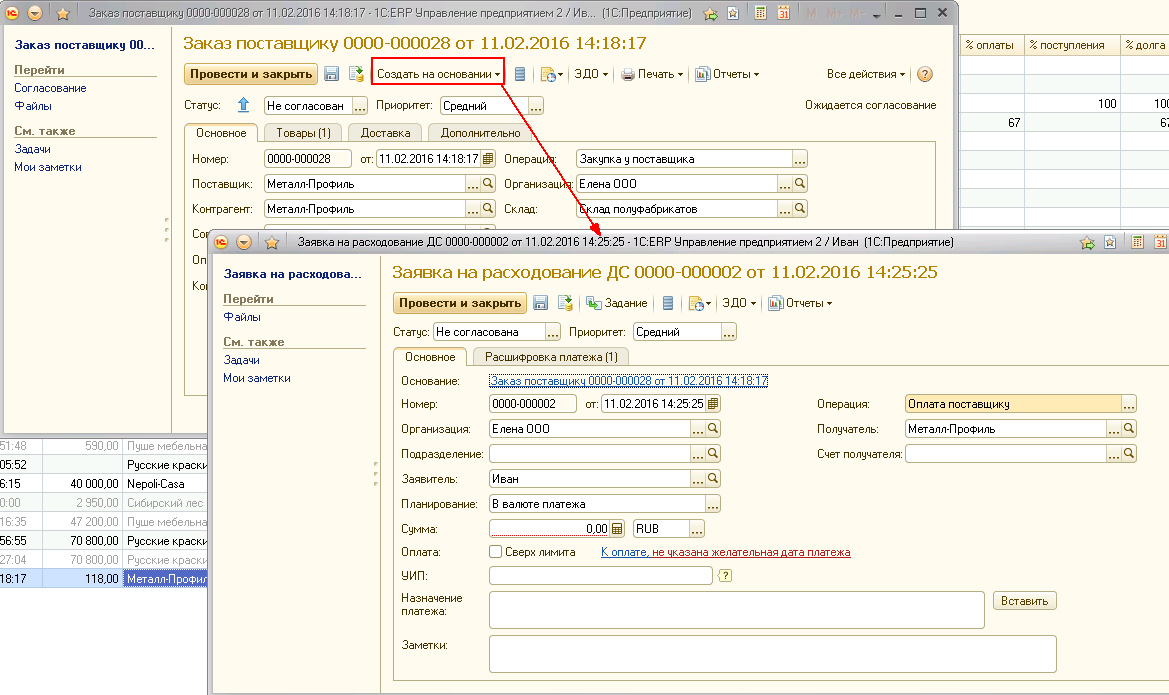Switch to Доставка tab
This screenshot has height=695, width=1169.
pos(385,133)
